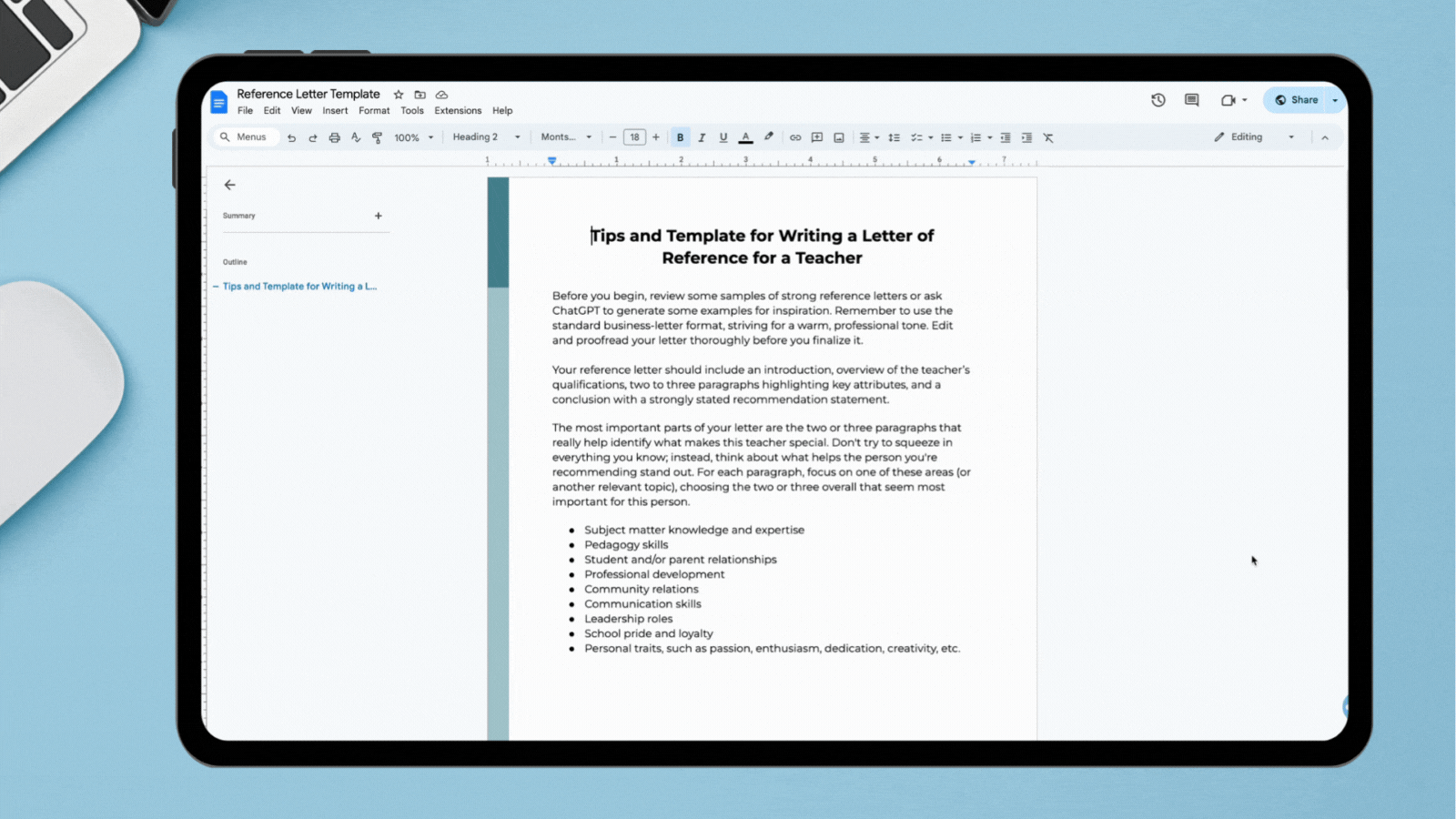This screenshot has height=819, width=1456.
Task: Add a summary with the plus icon
Action: [379, 216]
